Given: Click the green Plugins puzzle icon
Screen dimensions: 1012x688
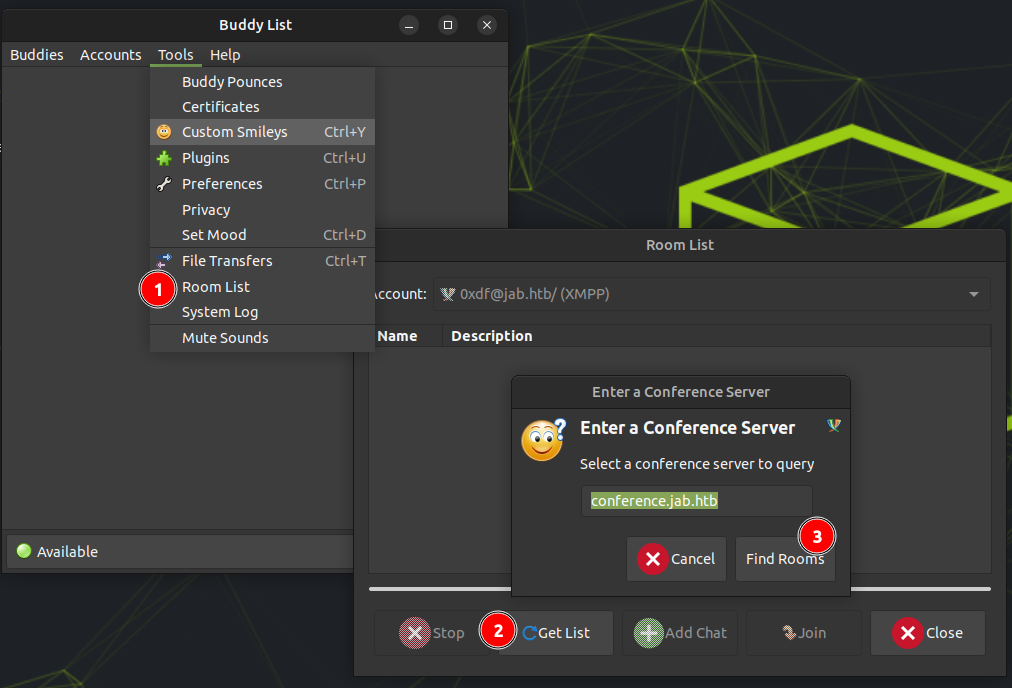Looking at the screenshot, I should [163, 158].
